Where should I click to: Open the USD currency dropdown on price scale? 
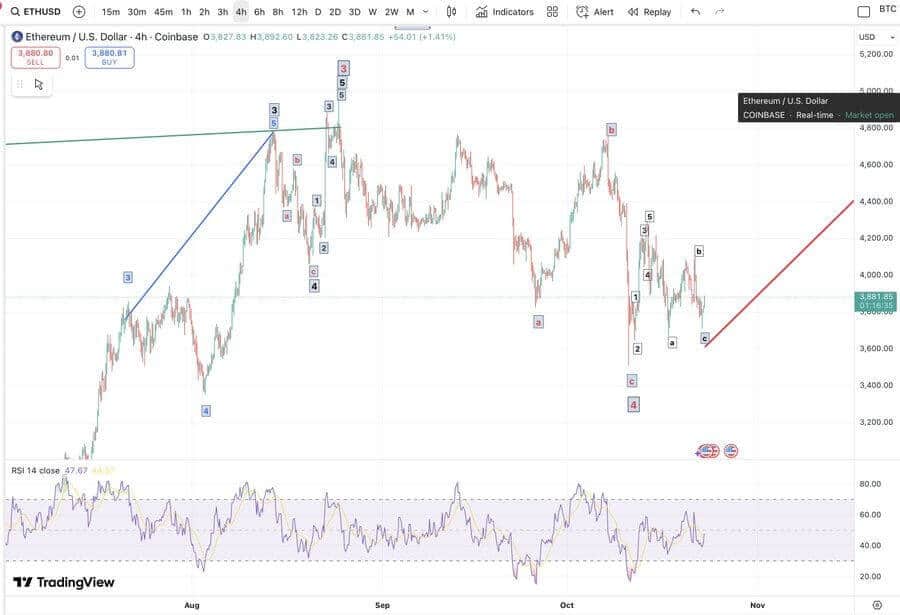click(870, 37)
